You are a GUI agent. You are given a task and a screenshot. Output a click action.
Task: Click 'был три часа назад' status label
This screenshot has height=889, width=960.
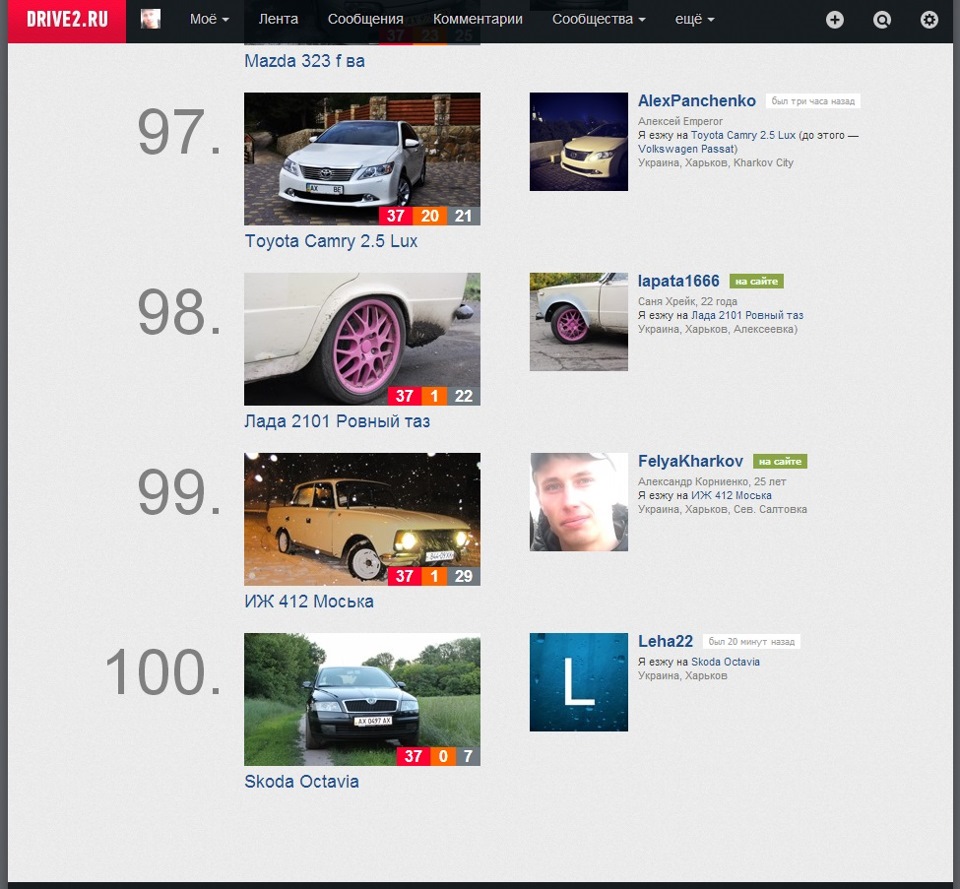click(x=813, y=101)
